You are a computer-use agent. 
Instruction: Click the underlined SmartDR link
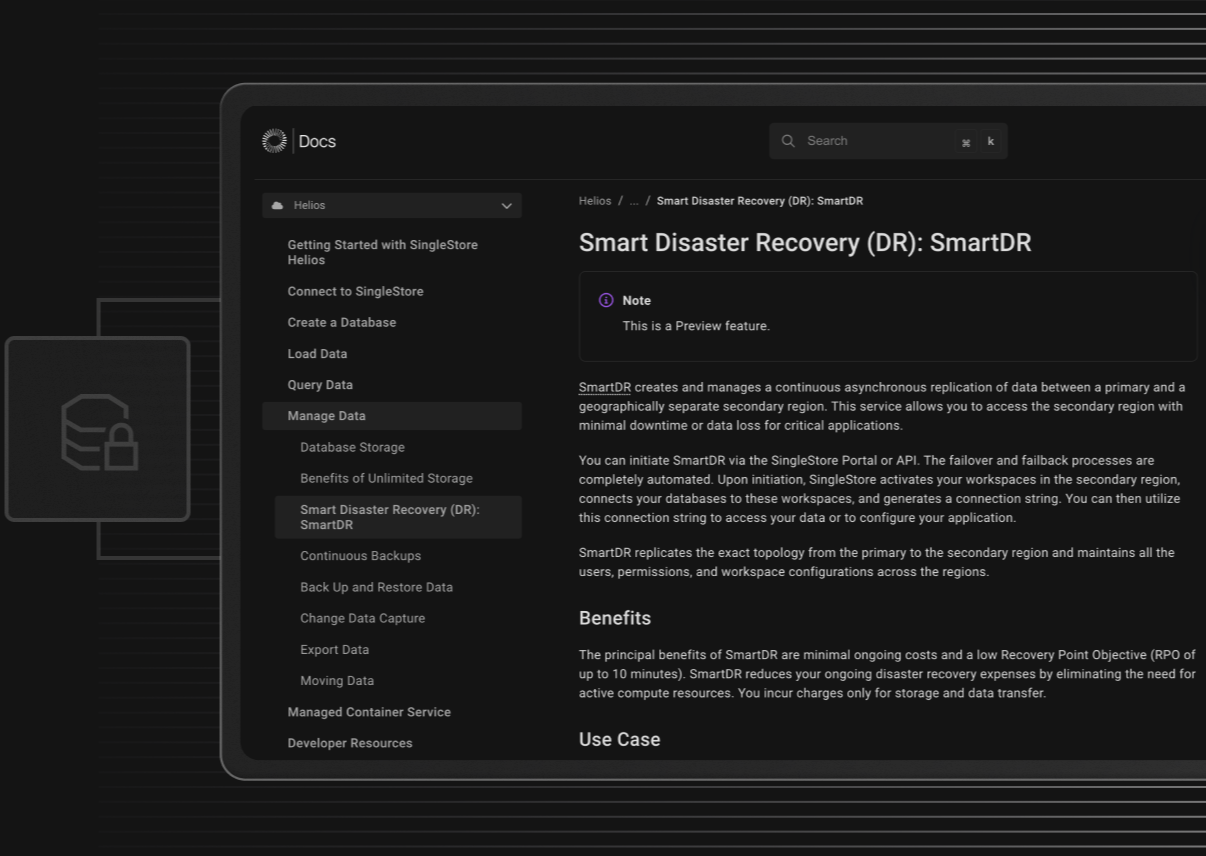point(605,387)
